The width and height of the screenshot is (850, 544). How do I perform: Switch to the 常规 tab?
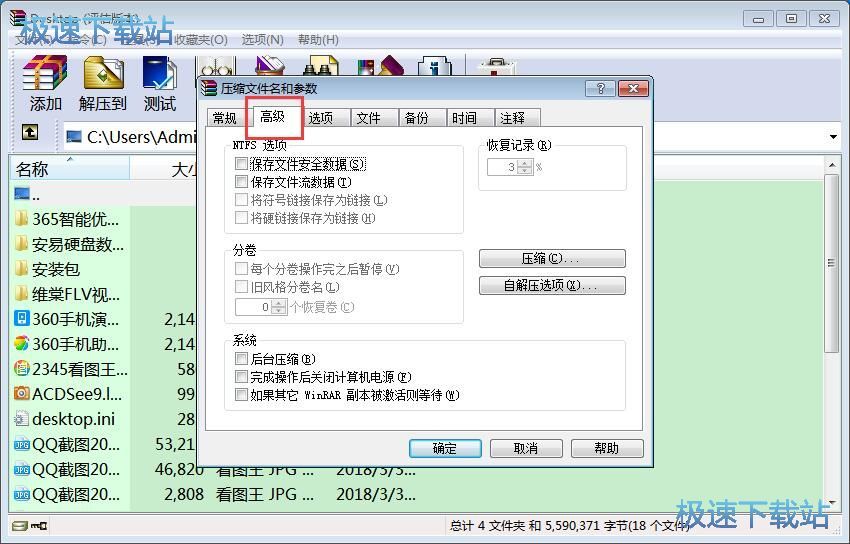pyautogui.click(x=224, y=118)
